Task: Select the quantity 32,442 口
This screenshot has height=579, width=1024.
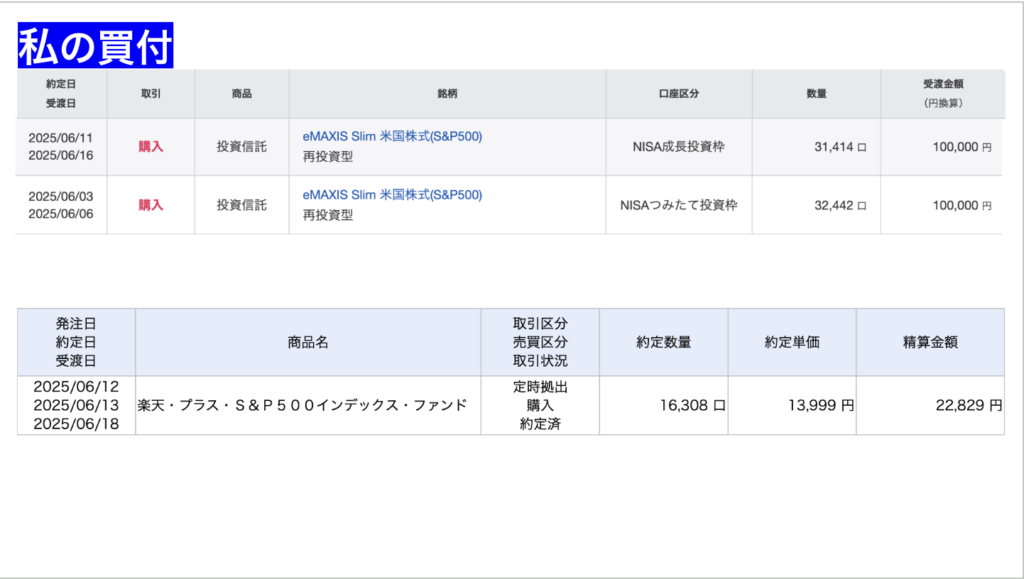Action: 840,205
